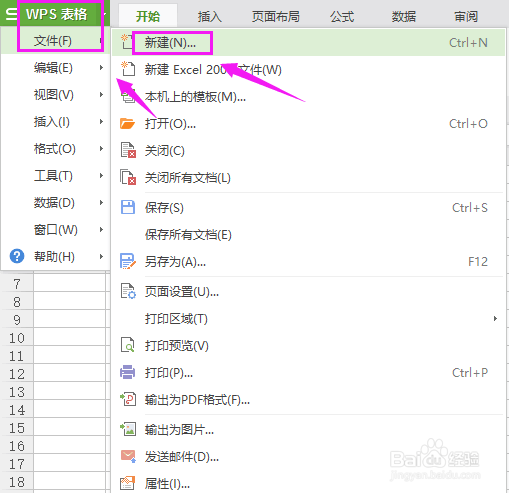
Task: Click the envelope icon for 发送邮件(D)
Action: tap(128, 456)
